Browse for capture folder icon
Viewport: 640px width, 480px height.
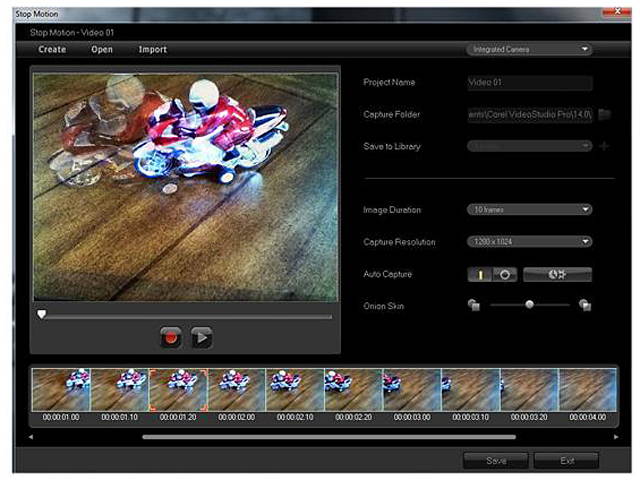pyautogui.click(x=604, y=114)
